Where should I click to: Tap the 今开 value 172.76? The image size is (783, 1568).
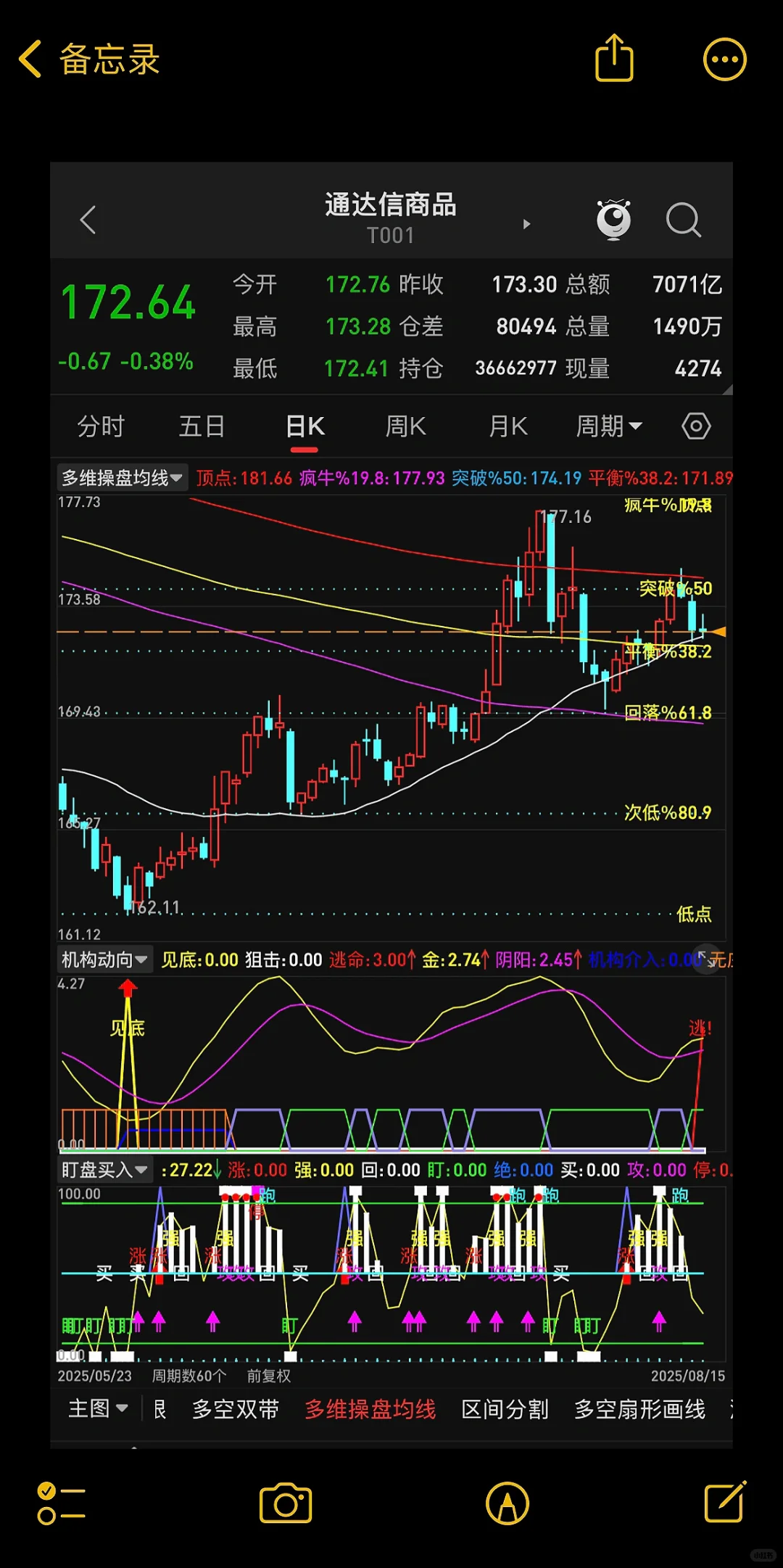click(x=358, y=284)
